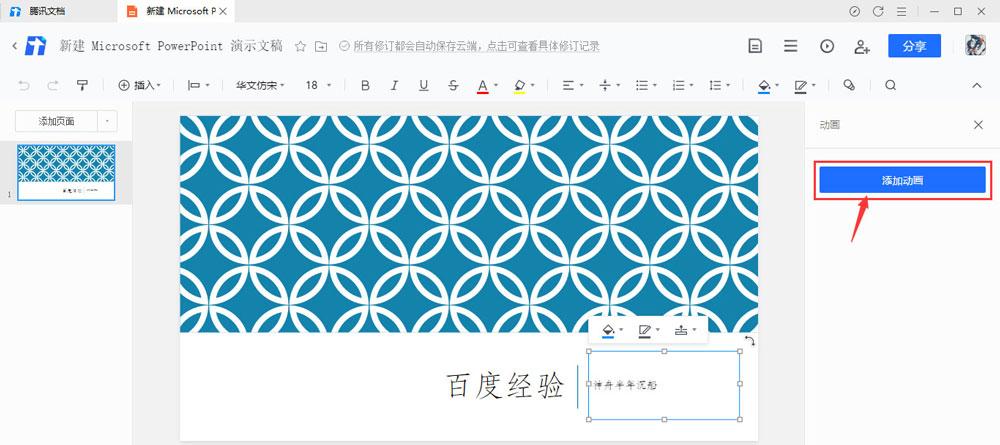Start slideshow playback from the header
Viewport: 1000px width, 445px height.
[x=826, y=46]
